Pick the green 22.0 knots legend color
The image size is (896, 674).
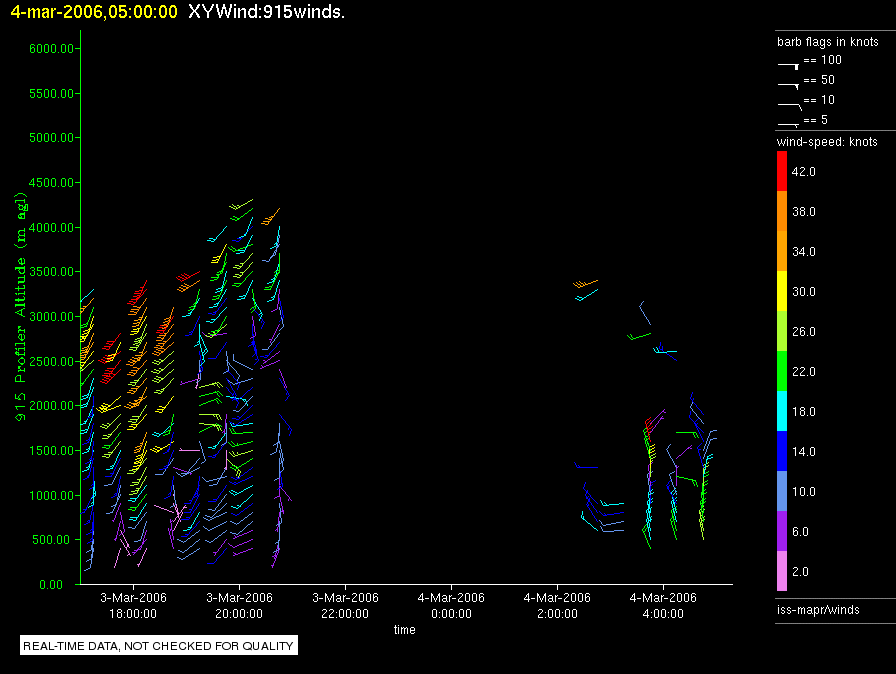pos(782,372)
